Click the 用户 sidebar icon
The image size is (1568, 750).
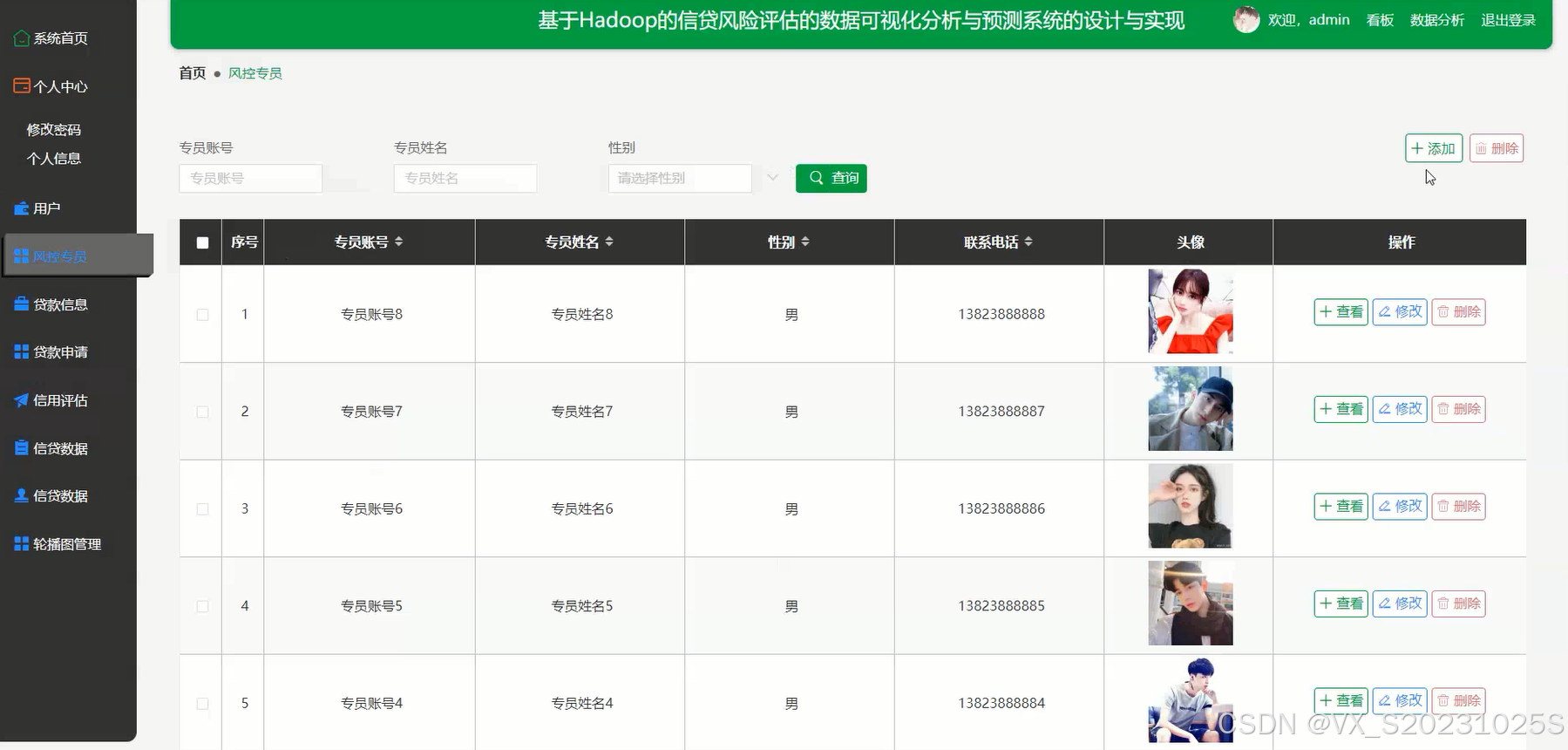(22, 208)
